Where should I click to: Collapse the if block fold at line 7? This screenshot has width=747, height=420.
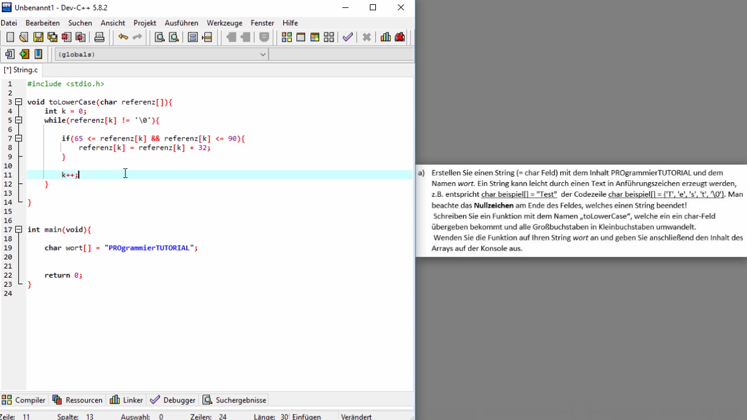(18, 139)
